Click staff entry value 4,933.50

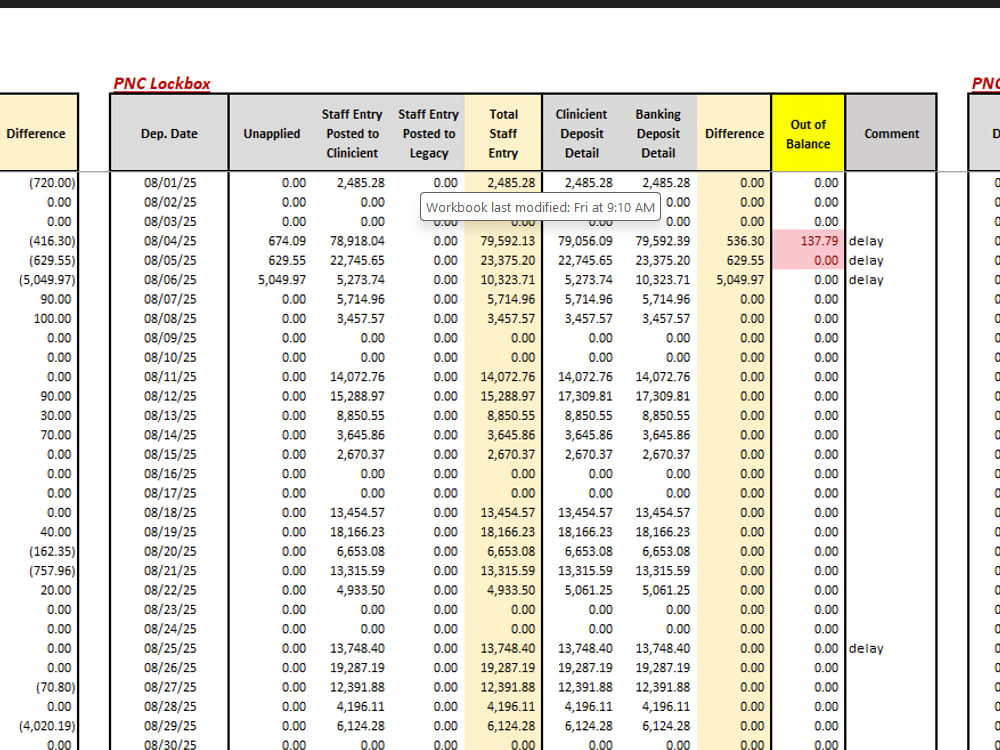tap(360, 590)
